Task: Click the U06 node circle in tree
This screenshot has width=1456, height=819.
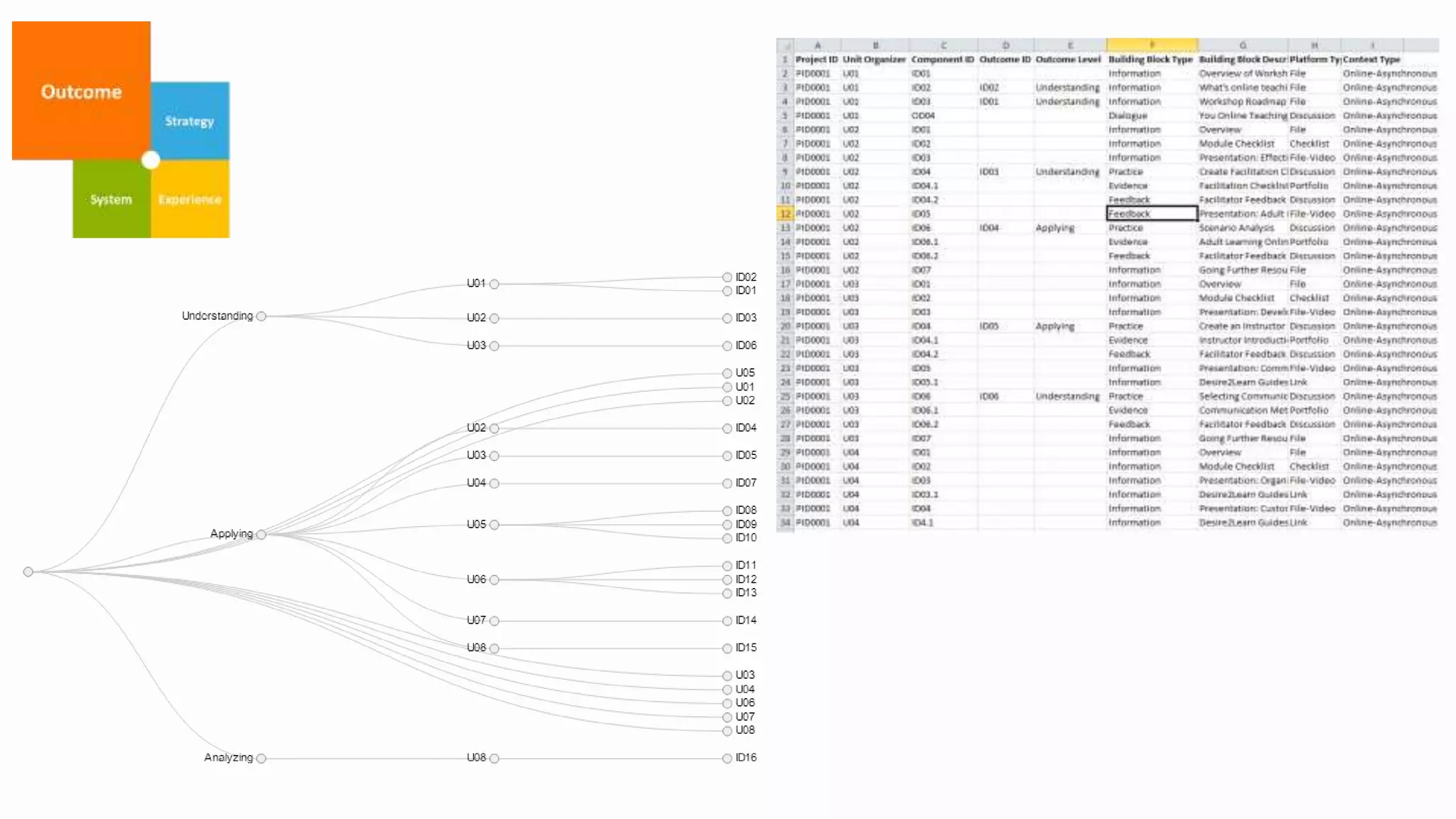Action: point(494,580)
